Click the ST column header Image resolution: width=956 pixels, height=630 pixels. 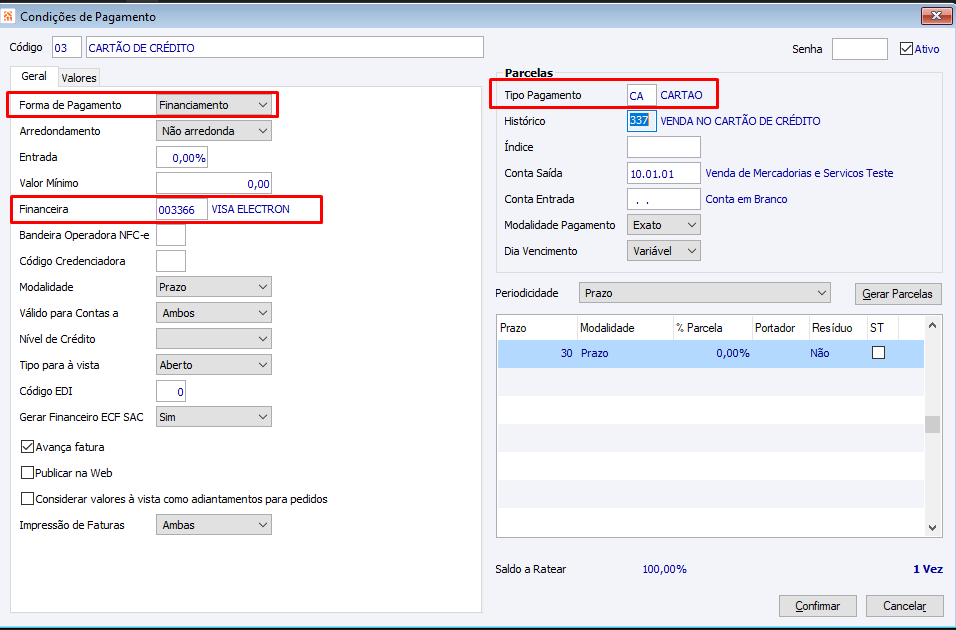click(x=883, y=328)
